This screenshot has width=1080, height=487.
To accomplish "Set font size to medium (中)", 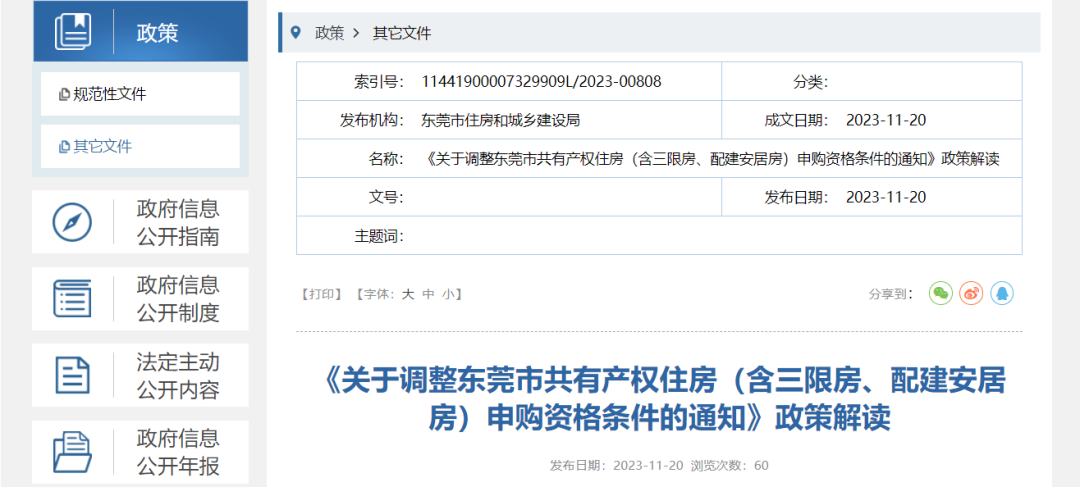I will tap(428, 294).
